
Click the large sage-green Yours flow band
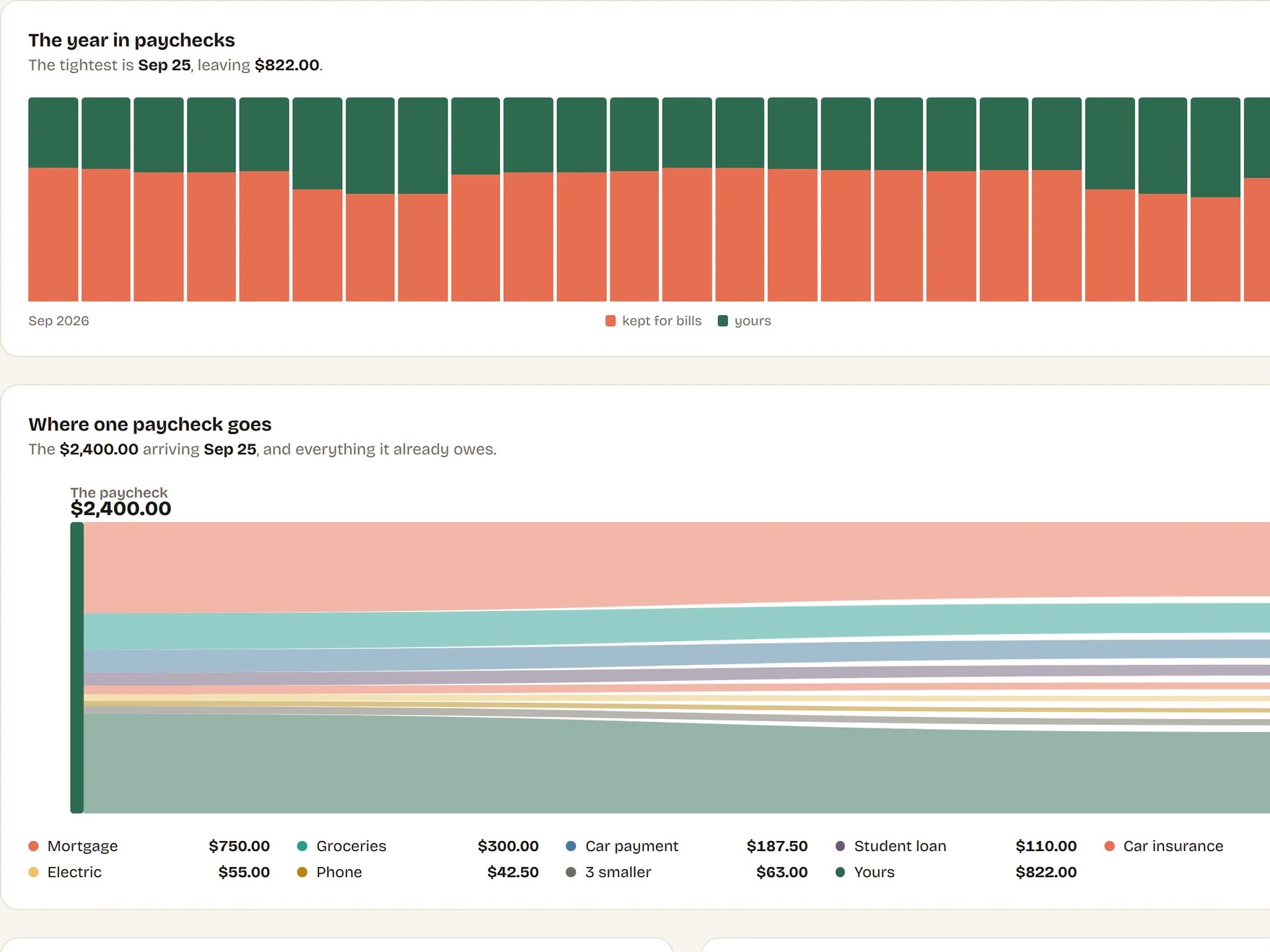677,767
